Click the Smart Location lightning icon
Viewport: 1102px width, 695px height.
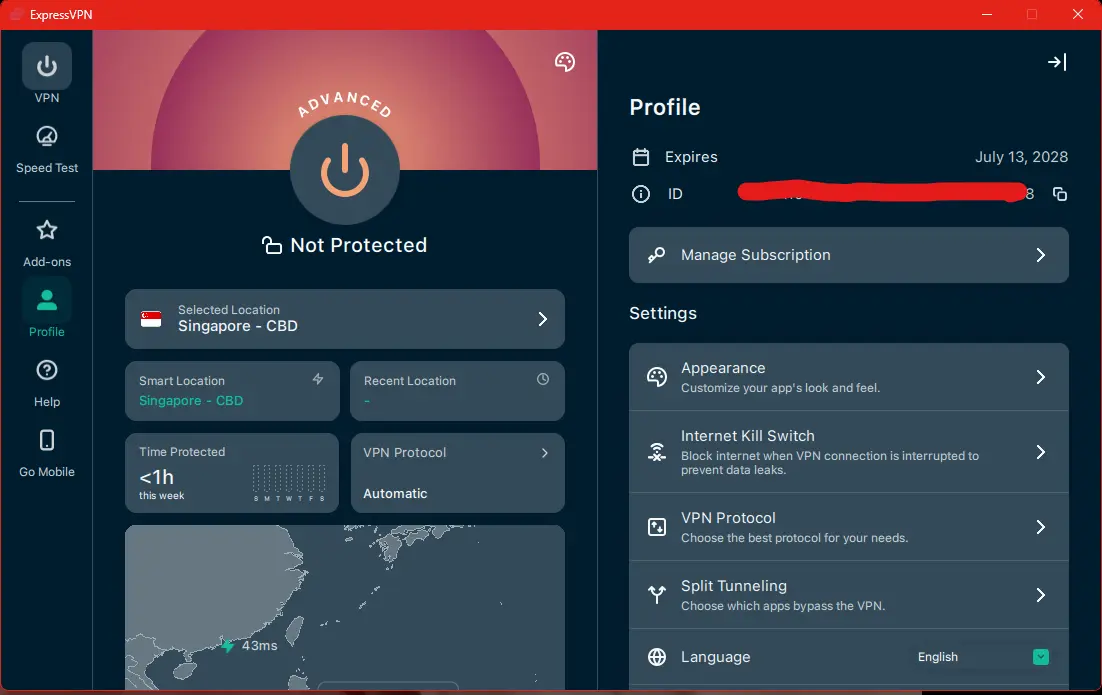pyautogui.click(x=318, y=379)
